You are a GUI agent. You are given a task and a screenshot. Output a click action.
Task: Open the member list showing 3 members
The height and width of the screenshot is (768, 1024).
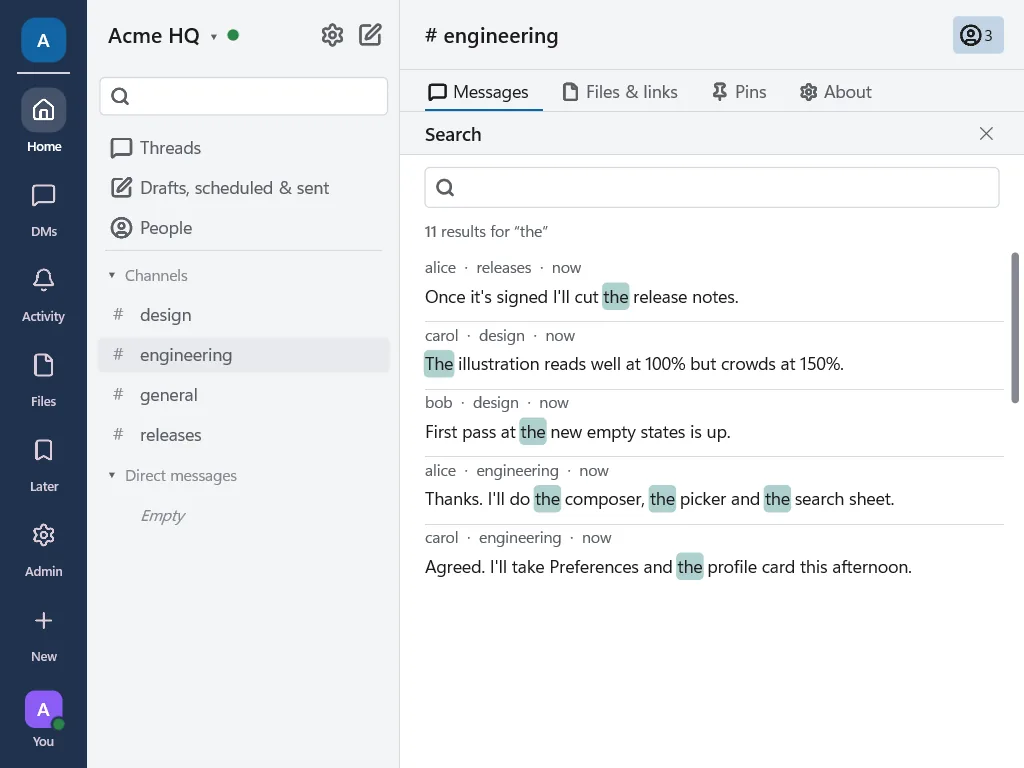tap(978, 35)
